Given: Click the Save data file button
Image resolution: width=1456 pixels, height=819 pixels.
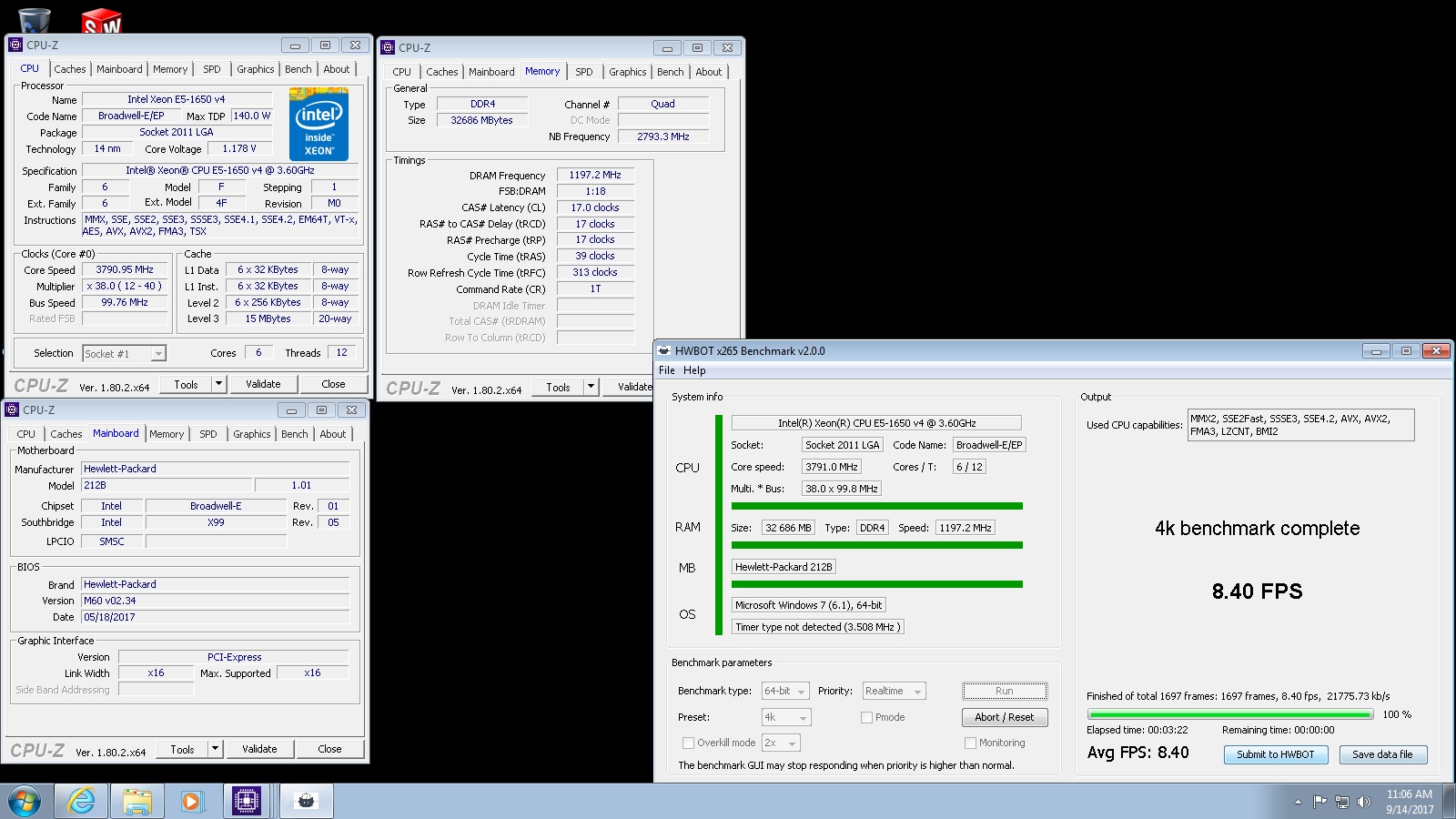Looking at the screenshot, I should [x=1382, y=754].
